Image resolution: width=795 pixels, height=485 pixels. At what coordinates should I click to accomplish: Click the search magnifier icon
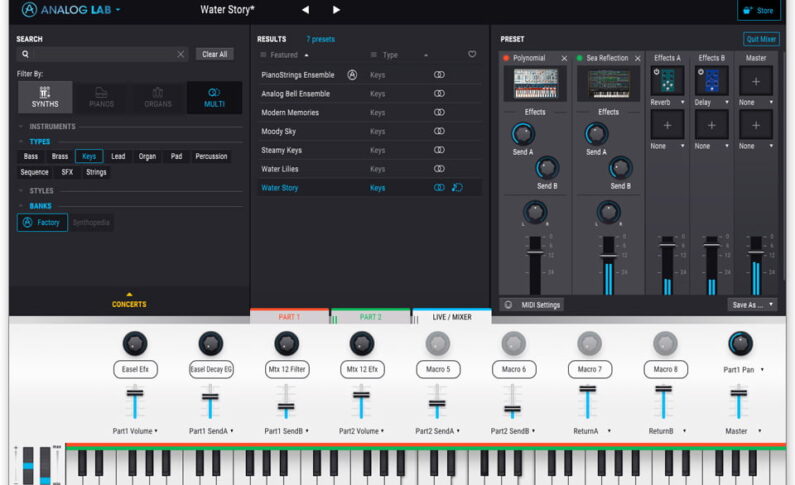pos(25,54)
